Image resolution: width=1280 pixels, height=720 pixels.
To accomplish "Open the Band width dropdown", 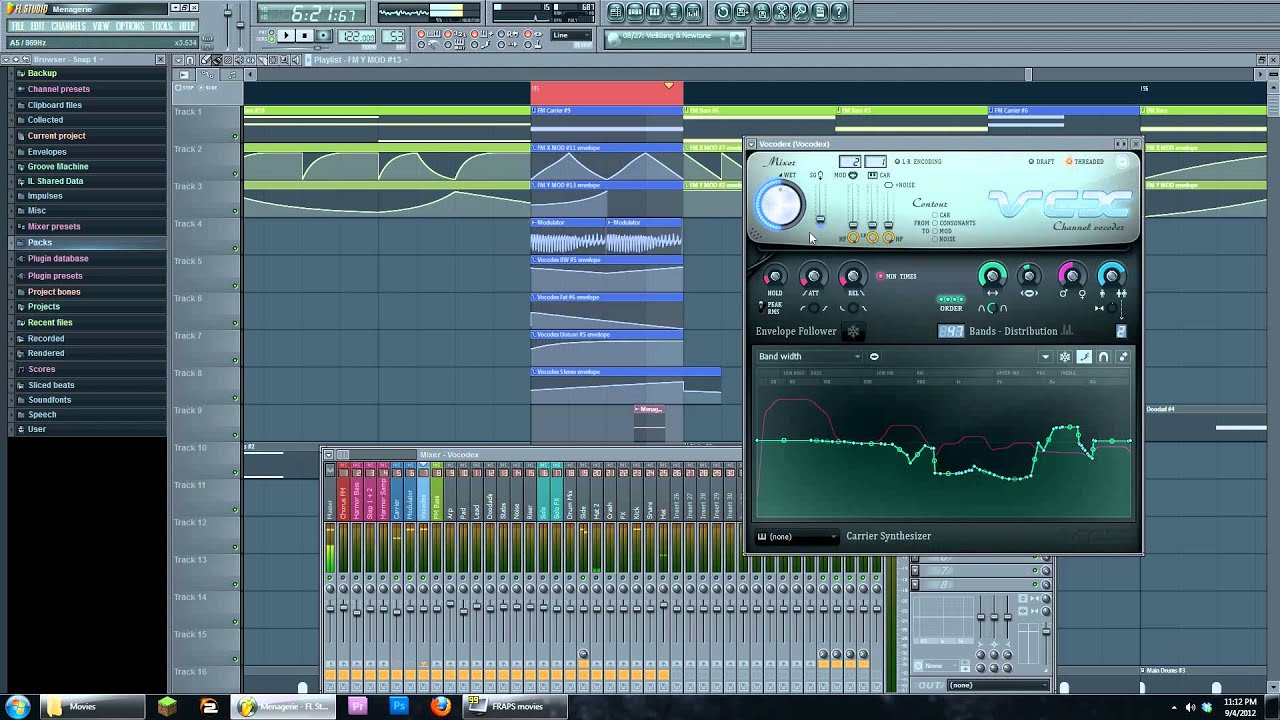I will point(809,357).
